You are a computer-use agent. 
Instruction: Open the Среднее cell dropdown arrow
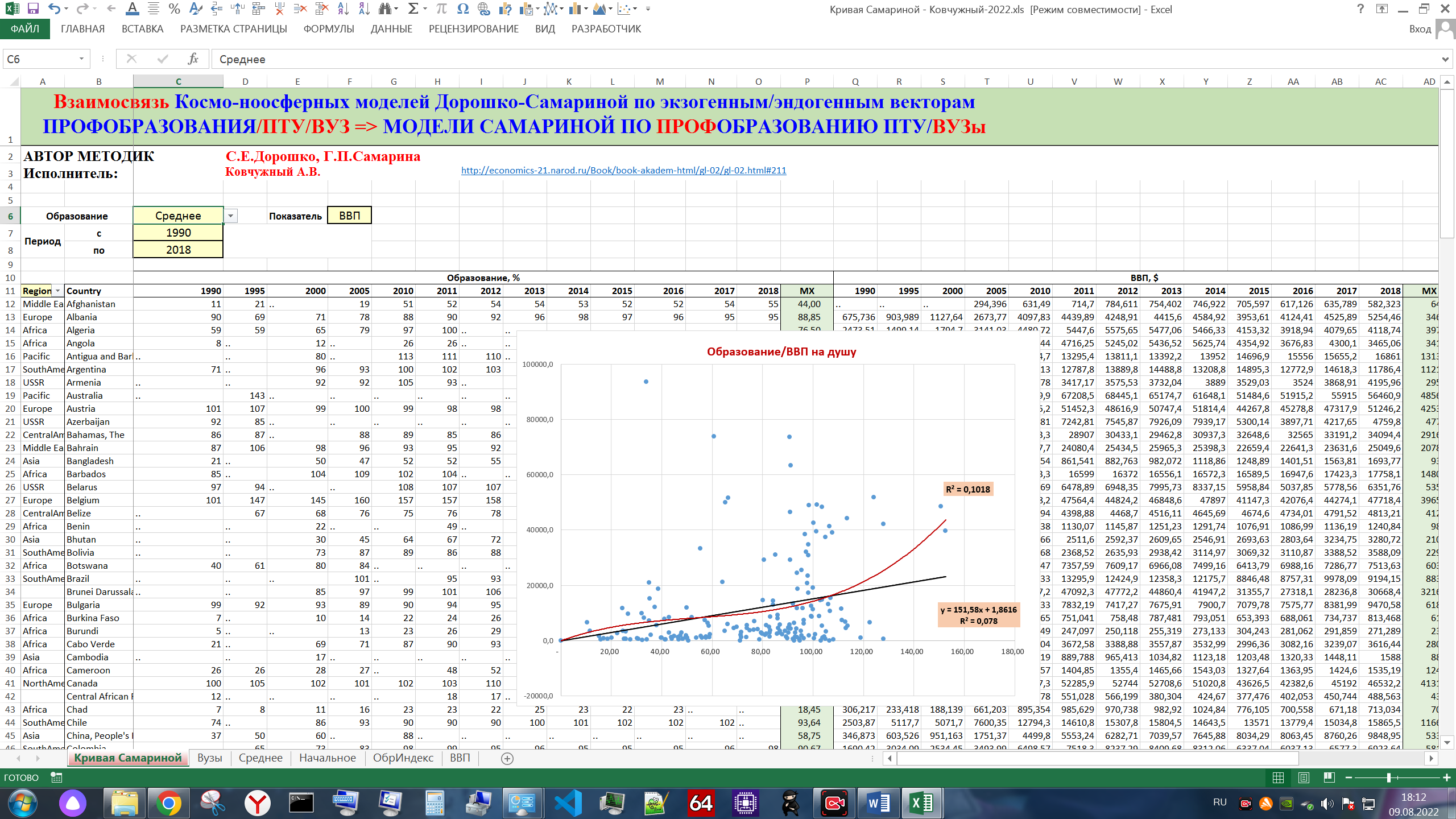click(230, 216)
